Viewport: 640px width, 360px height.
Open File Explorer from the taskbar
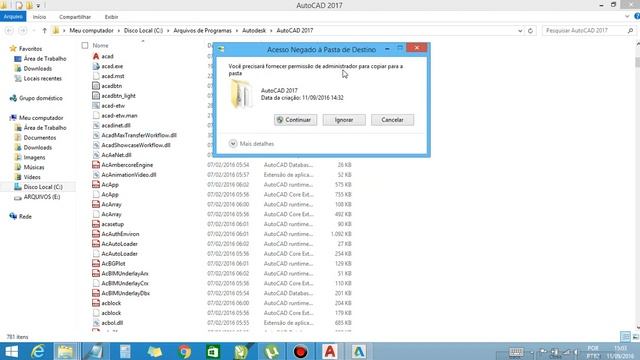tap(65, 351)
